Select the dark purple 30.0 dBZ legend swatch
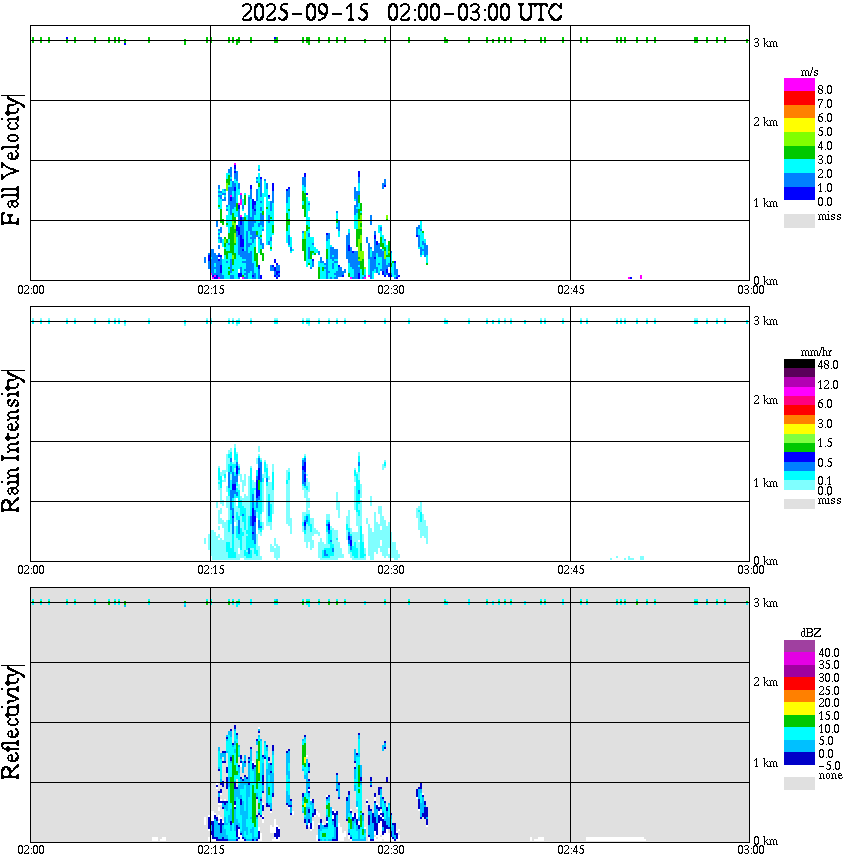850x868 pixels. point(799,671)
